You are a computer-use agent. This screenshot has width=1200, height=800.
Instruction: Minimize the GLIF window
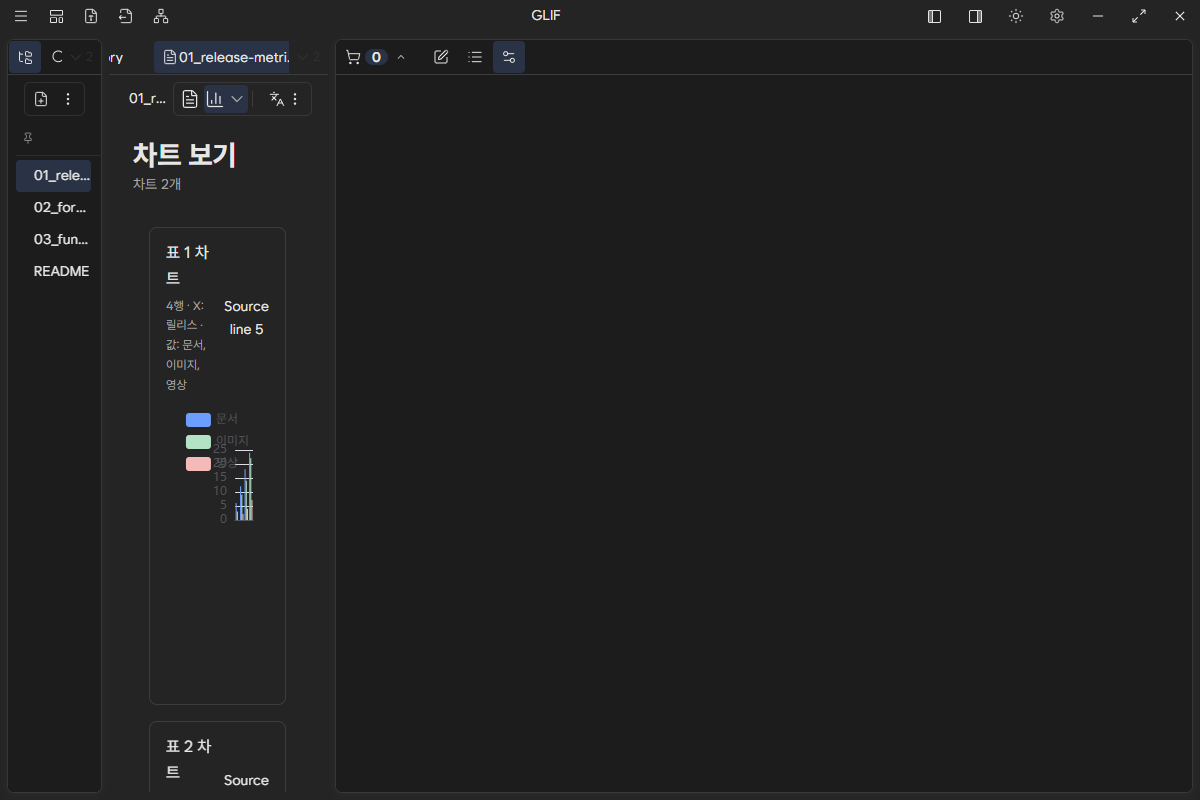click(x=1098, y=16)
